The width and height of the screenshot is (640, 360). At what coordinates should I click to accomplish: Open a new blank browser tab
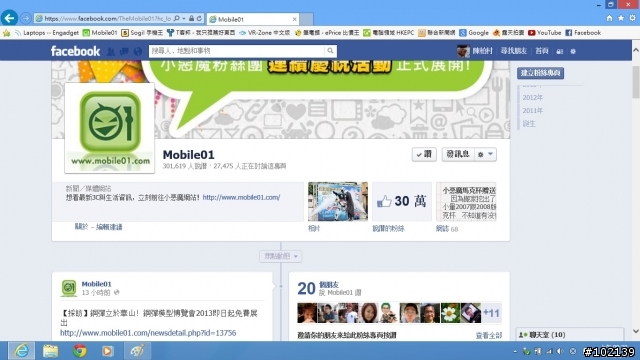(x=307, y=19)
